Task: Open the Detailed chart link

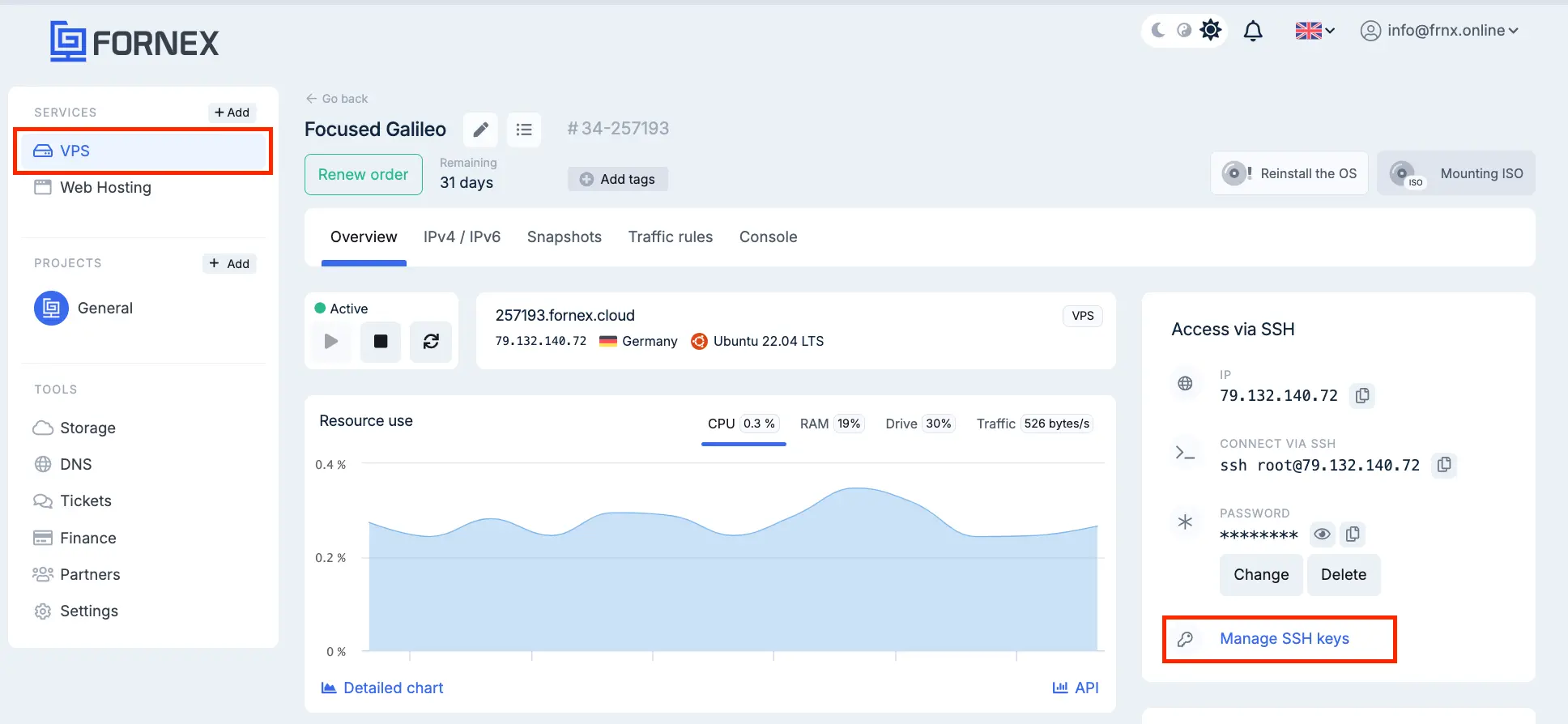Action: pyautogui.click(x=382, y=688)
